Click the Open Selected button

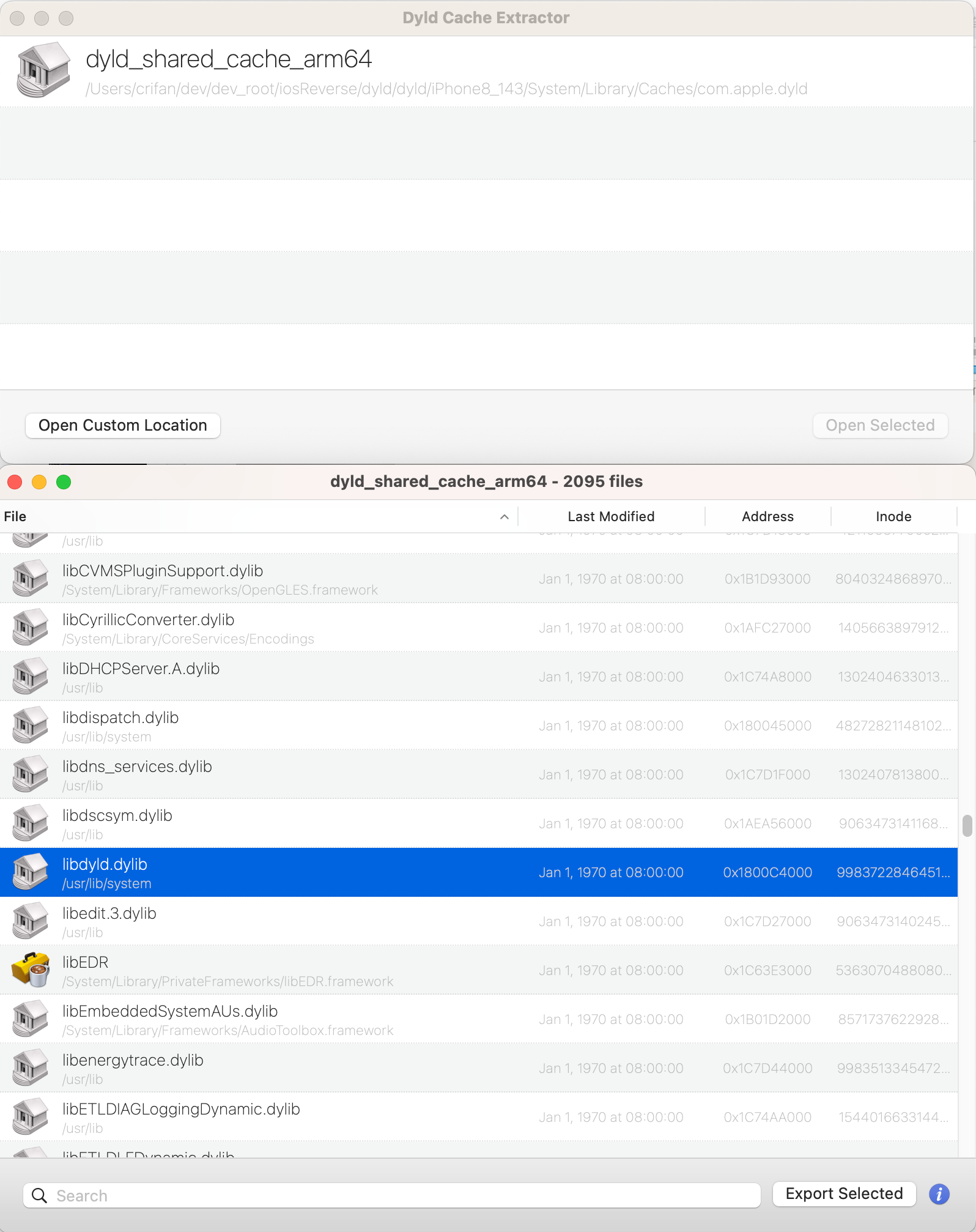880,426
